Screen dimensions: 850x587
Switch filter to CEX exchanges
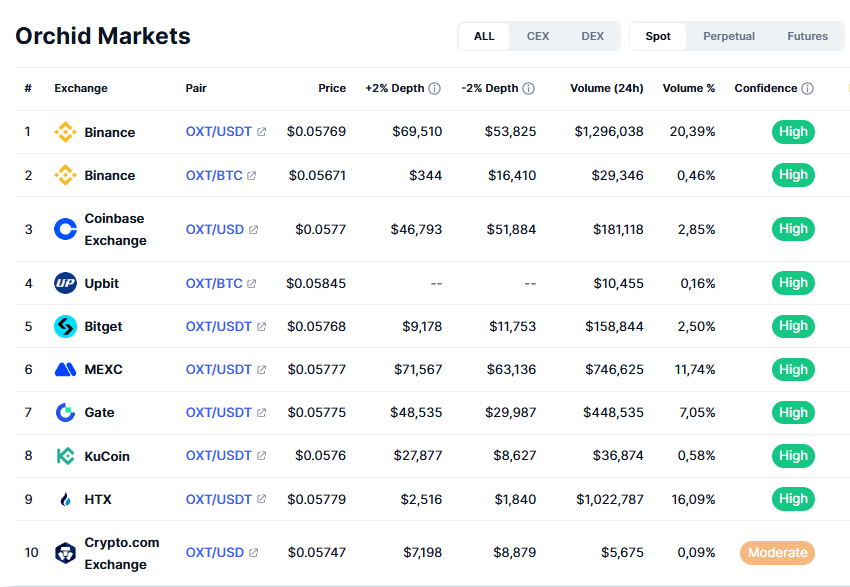click(538, 36)
